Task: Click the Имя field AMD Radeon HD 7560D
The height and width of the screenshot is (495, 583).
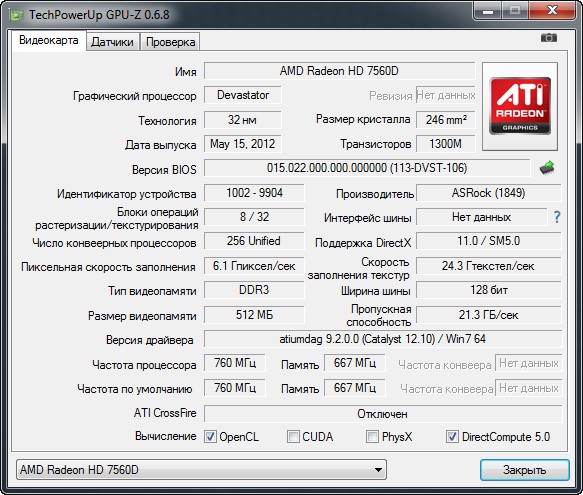Action: 339,71
